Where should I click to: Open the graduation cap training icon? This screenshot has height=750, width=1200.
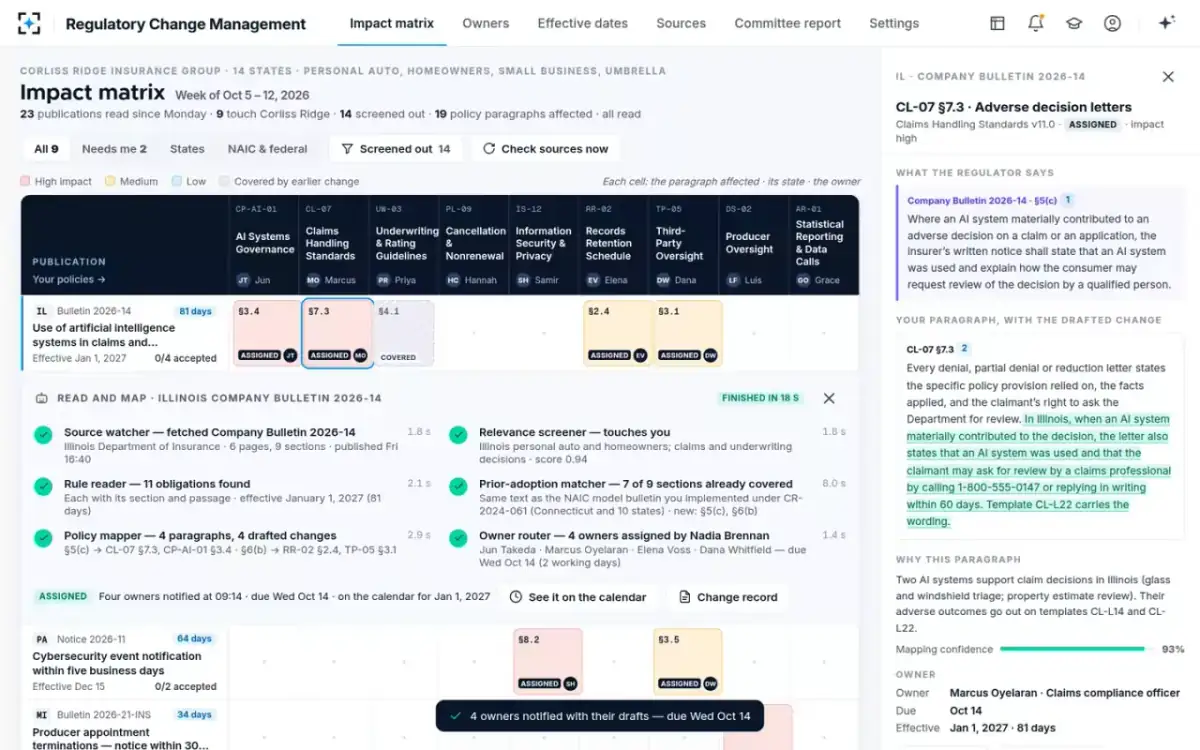pos(1074,23)
